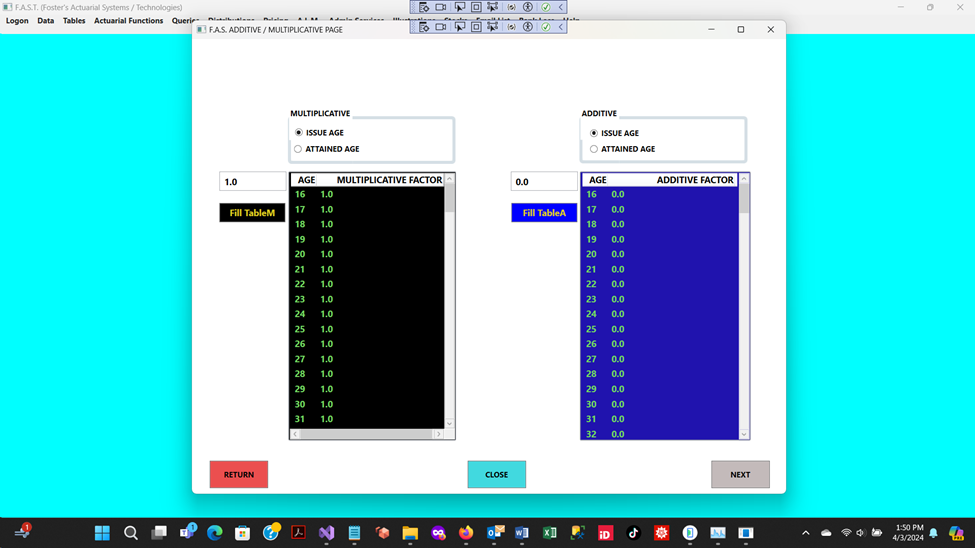The height and width of the screenshot is (548, 975).
Task: Click the Fill TableA button
Action: coord(544,213)
